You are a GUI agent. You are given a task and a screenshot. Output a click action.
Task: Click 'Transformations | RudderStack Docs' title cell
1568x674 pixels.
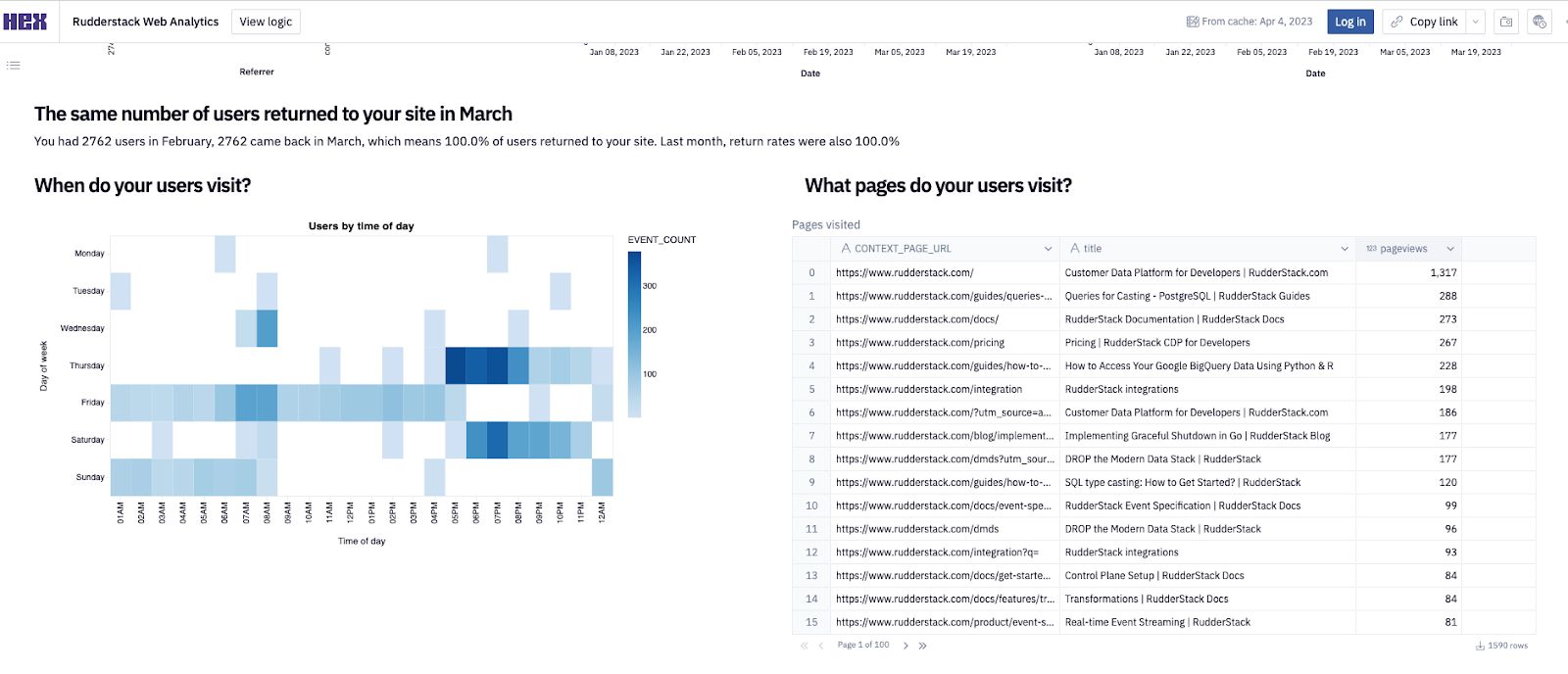pos(1208,599)
